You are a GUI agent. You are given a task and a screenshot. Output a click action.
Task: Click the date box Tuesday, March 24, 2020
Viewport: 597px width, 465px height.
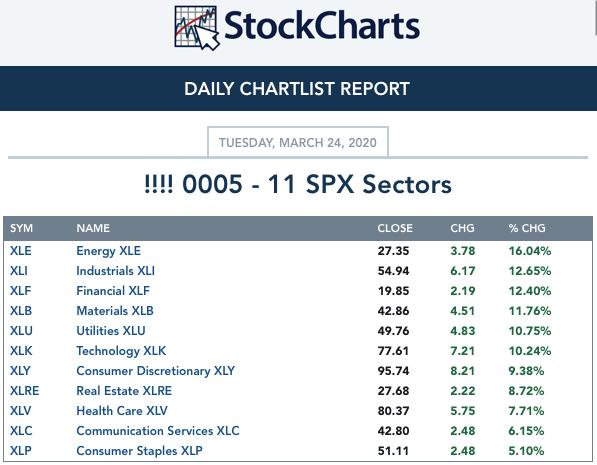(x=298, y=142)
